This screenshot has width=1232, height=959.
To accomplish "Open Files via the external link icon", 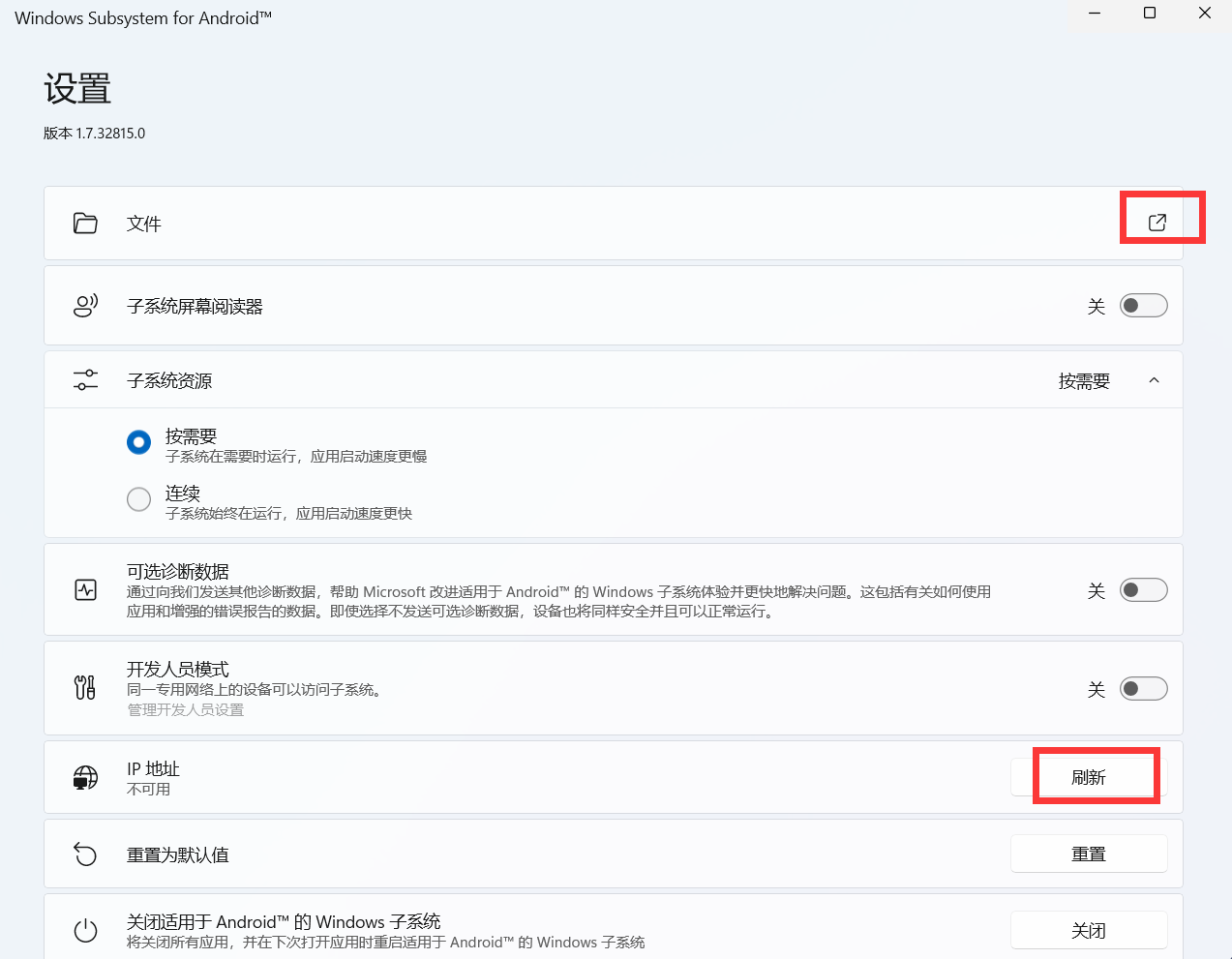I will [1157, 223].
